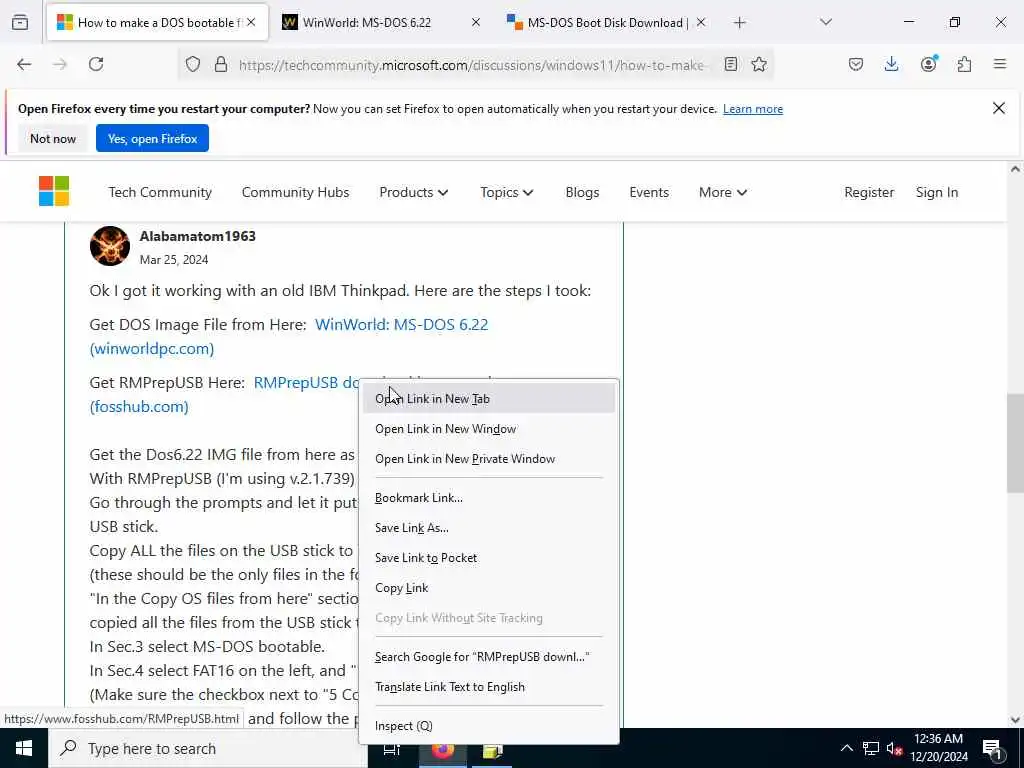Reload the current page
This screenshot has width=1024, height=768.
pos(96,64)
